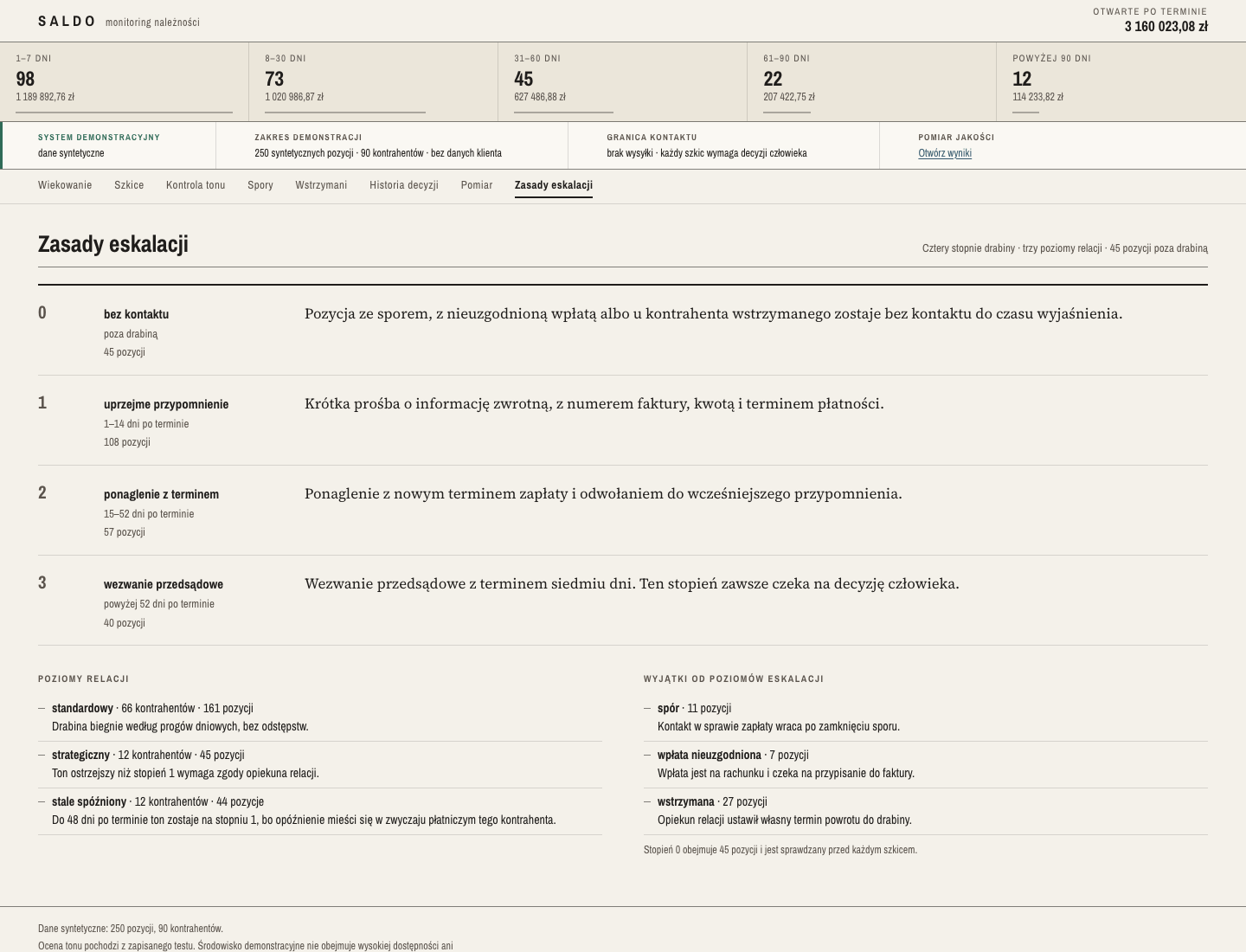Screen dimensions: 1246x952
Task: Select the "strategiczny" relation level row
Action: 320,764
